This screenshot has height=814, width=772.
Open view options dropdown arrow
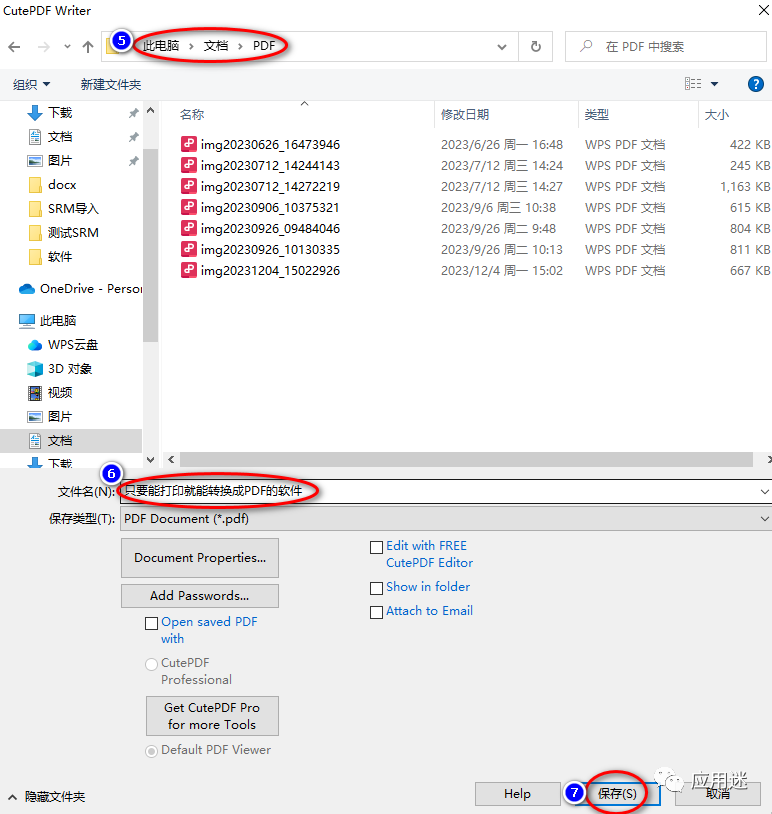tap(714, 84)
